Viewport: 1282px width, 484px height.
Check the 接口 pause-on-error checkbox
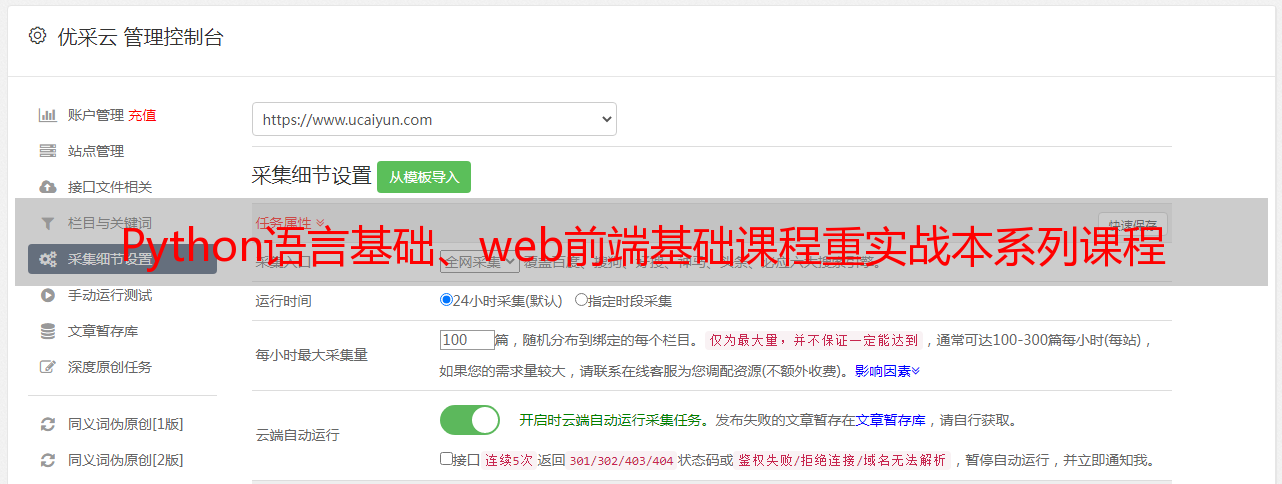coord(446,459)
